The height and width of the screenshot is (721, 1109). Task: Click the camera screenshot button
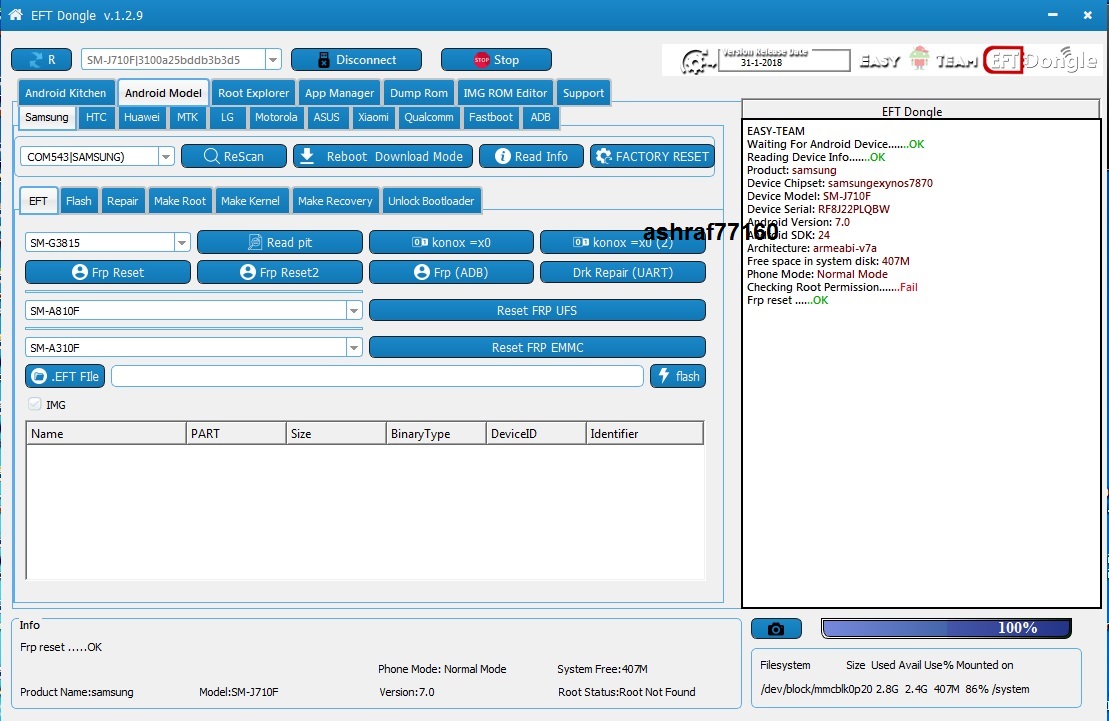[776, 628]
